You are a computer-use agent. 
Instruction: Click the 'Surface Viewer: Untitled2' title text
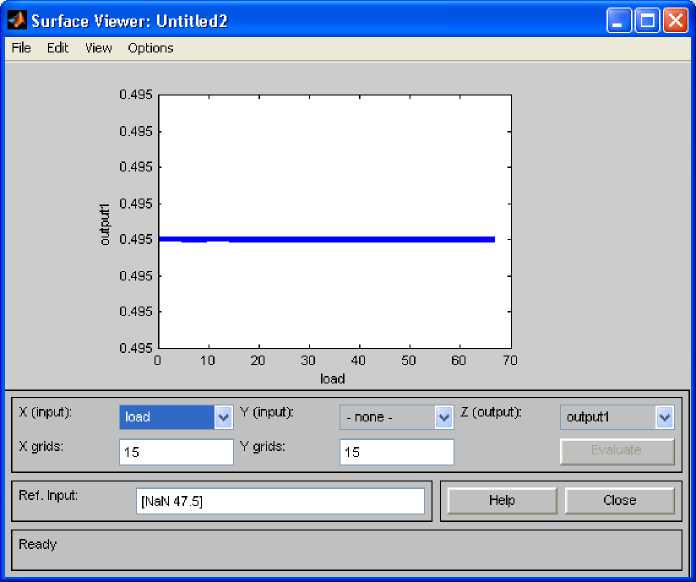(129, 21)
